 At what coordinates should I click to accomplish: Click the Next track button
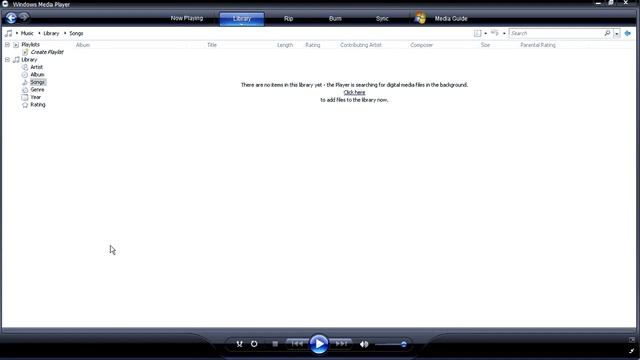341,344
